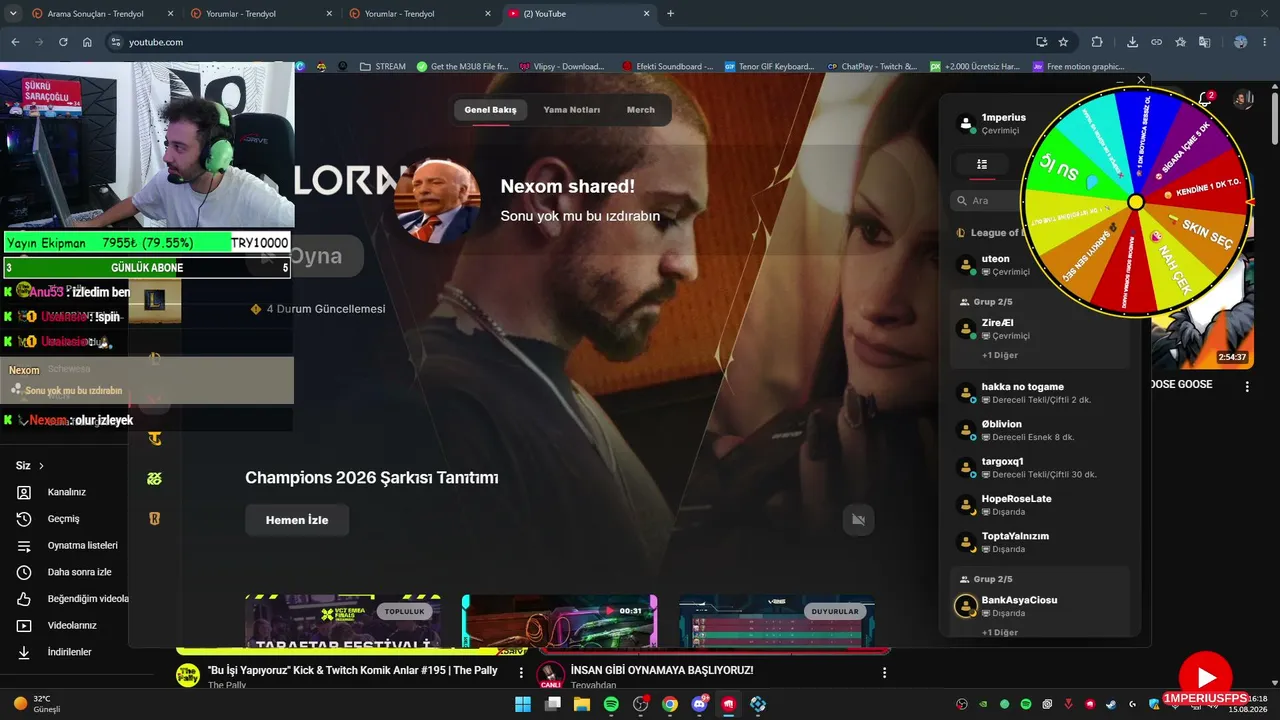Select the Yama Notları tab
The height and width of the screenshot is (720, 1280).
[x=572, y=110]
